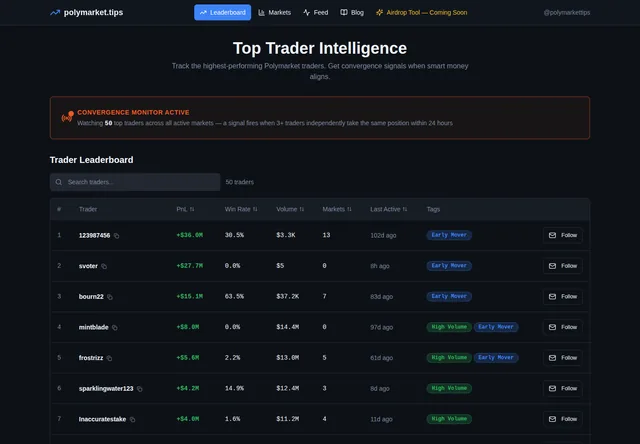Follow trader frostrizz
Image resolution: width=640 pixels, height=444 pixels.
(x=563, y=358)
